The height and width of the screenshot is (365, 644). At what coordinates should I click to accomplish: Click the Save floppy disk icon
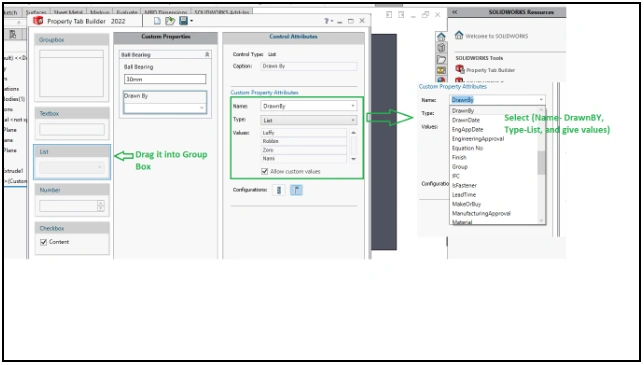click(x=183, y=21)
